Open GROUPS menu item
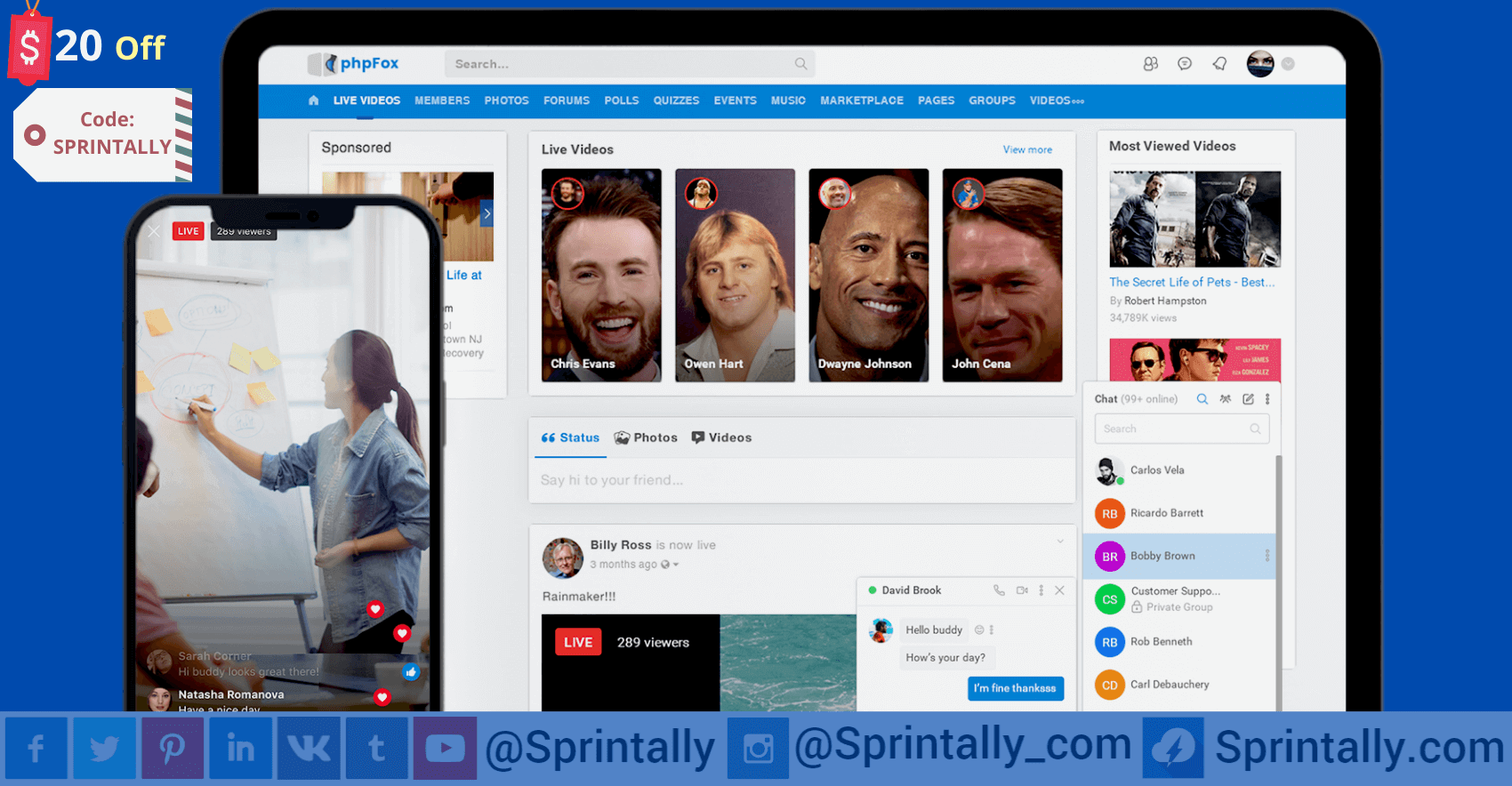The width and height of the screenshot is (1512, 786). click(x=992, y=100)
